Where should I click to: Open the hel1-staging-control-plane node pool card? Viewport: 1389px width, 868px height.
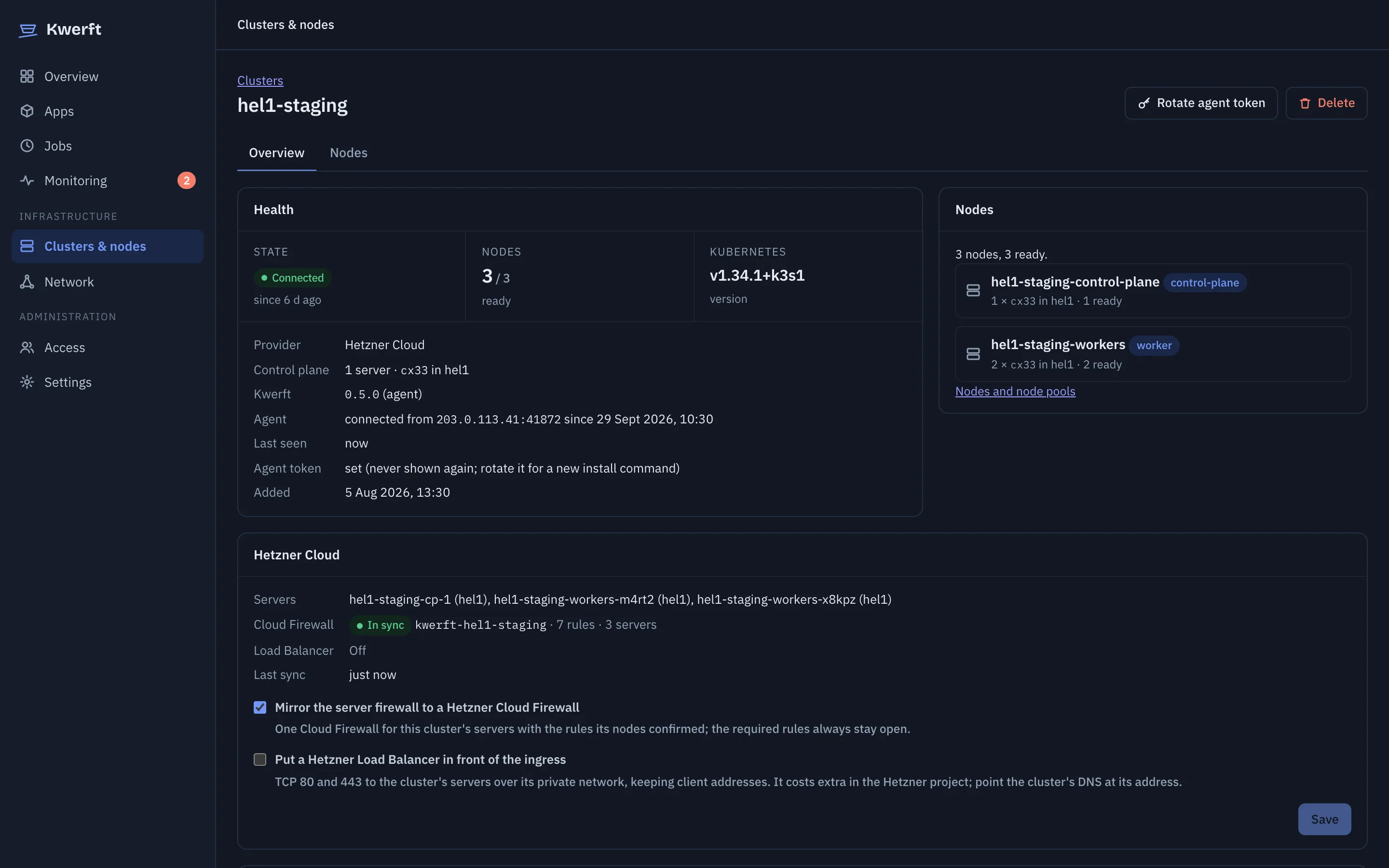pos(1153,290)
